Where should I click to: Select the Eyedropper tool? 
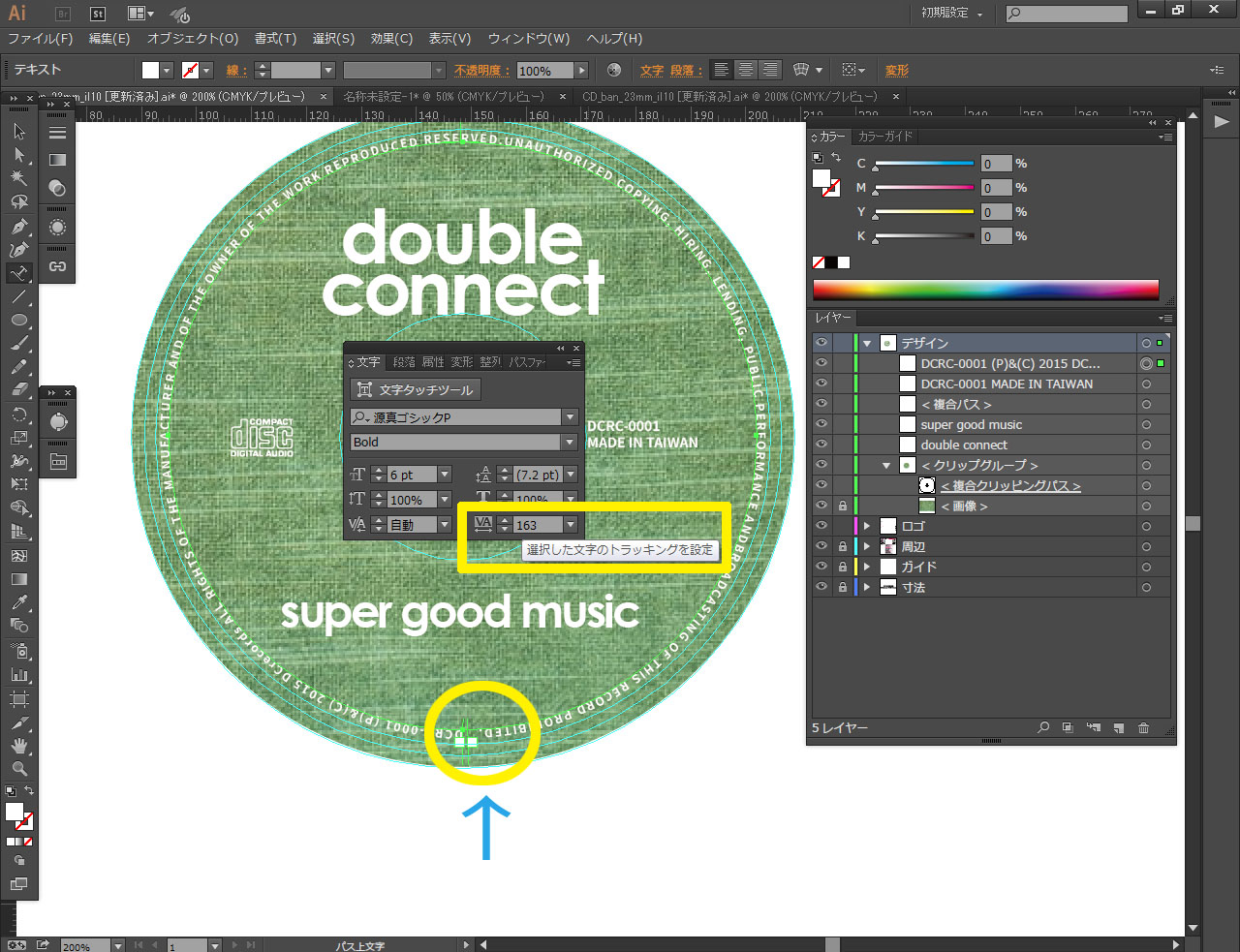(19, 602)
